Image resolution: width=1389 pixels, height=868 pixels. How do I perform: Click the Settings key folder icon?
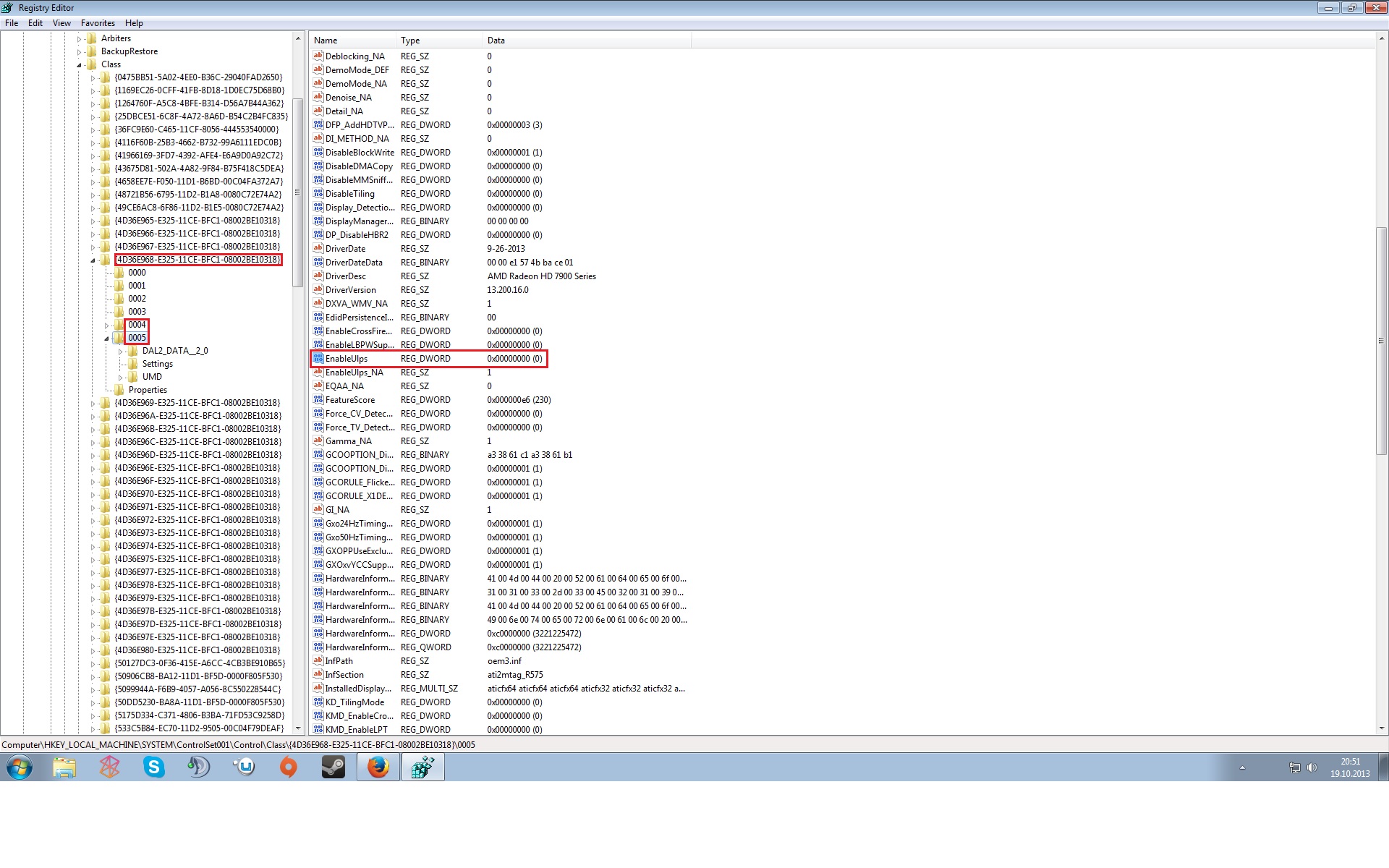[x=133, y=364]
